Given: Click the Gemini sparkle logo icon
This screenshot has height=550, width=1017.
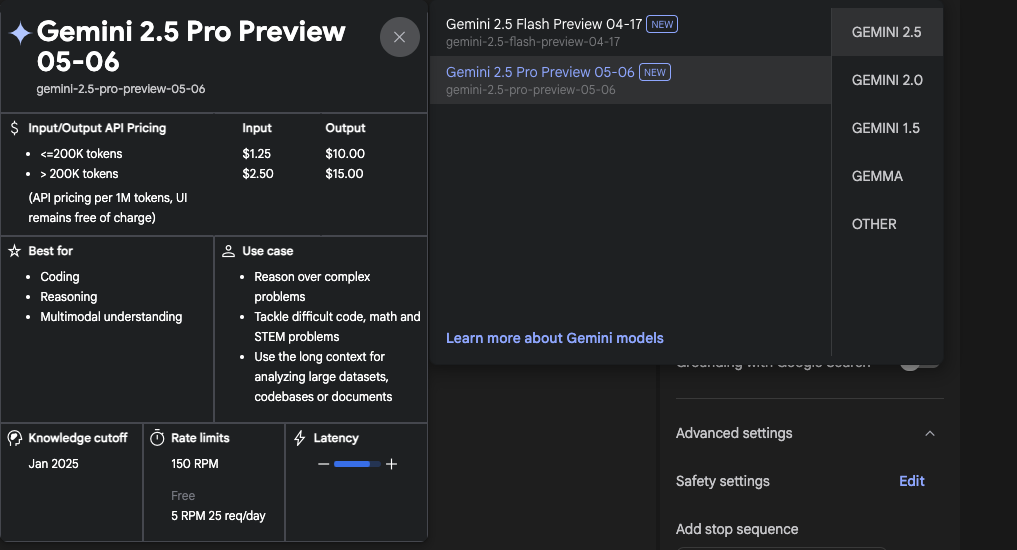Looking at the screenshot, I should point(20,33).
